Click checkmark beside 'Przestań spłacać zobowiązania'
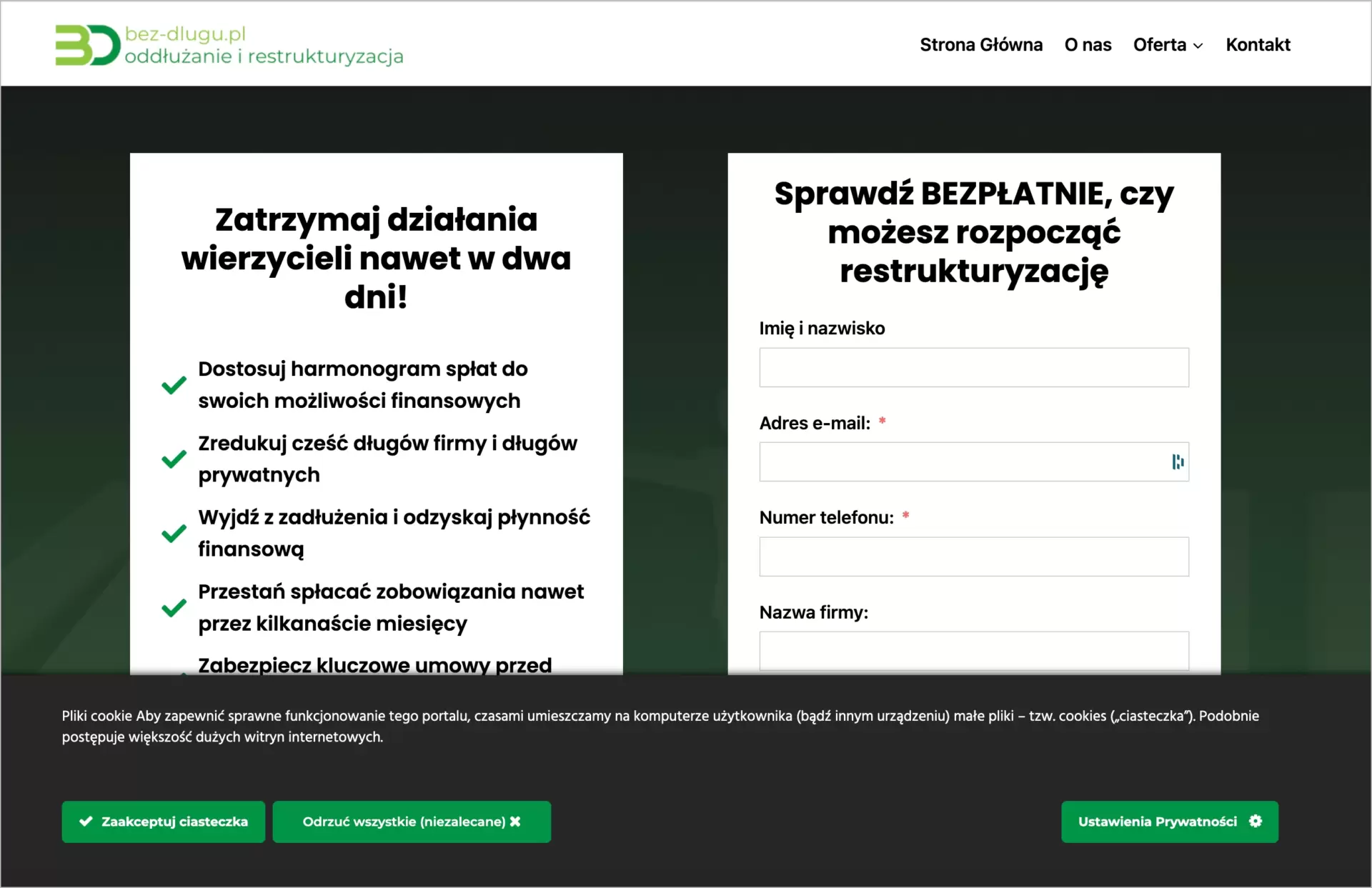Viewport: 1372px width, 888px height. [173, 608]
